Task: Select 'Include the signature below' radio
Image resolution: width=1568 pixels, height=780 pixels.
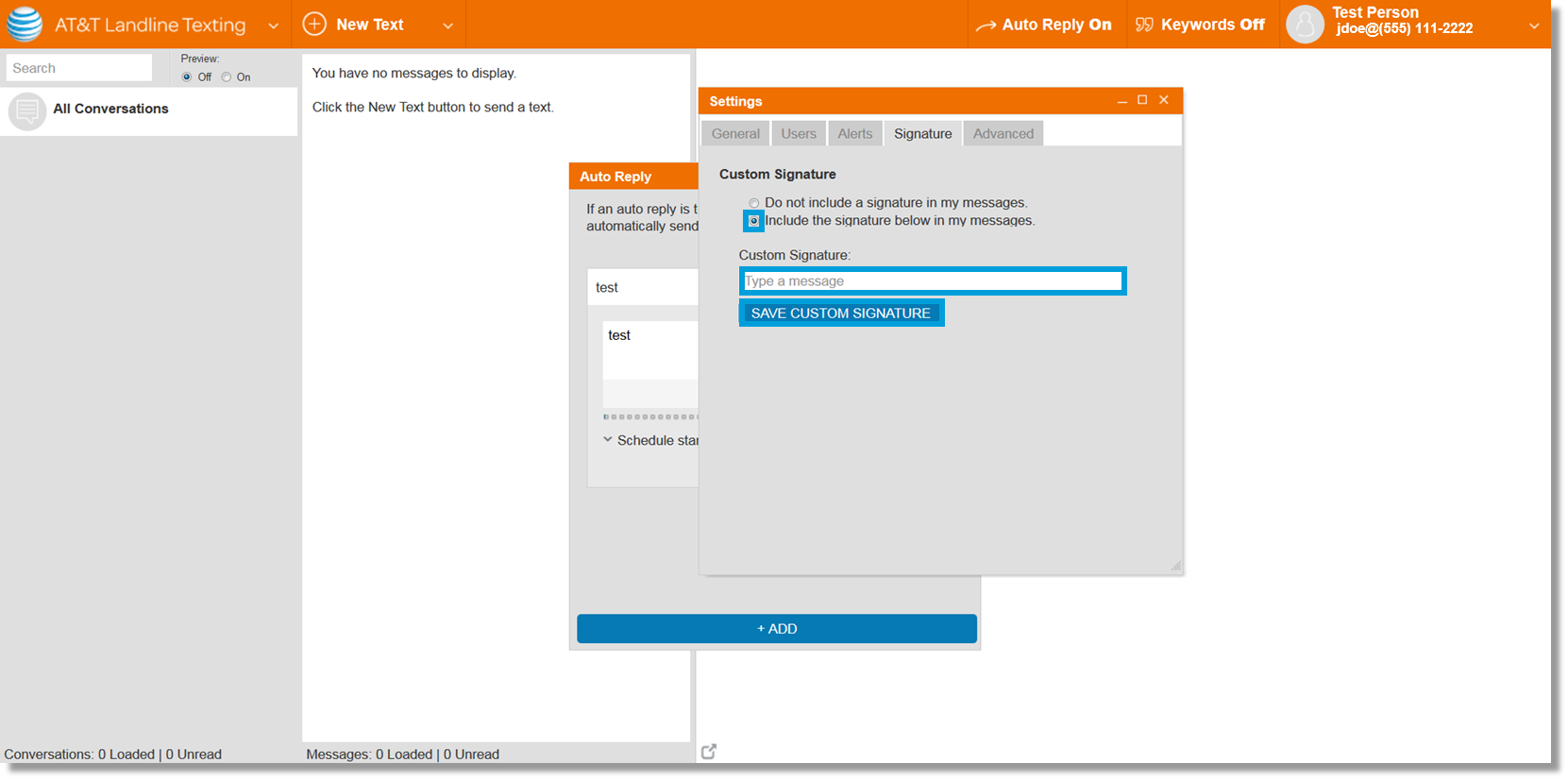Action: coord(753,221)
